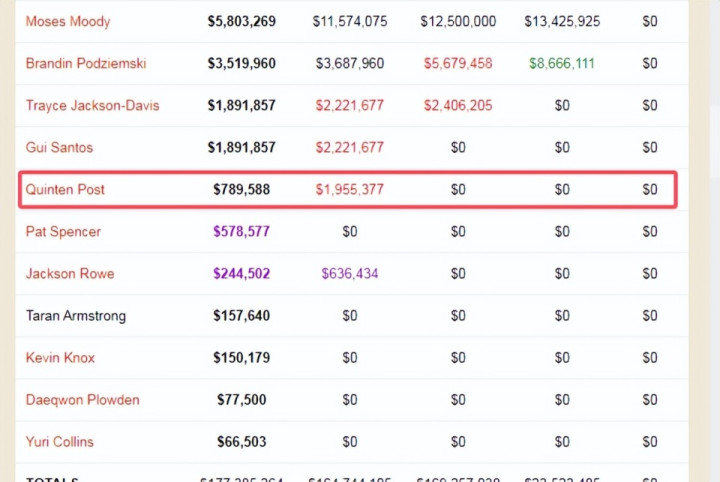
Task: Click the $12,500,000 salary value
Action: click(x=458, y=21)
